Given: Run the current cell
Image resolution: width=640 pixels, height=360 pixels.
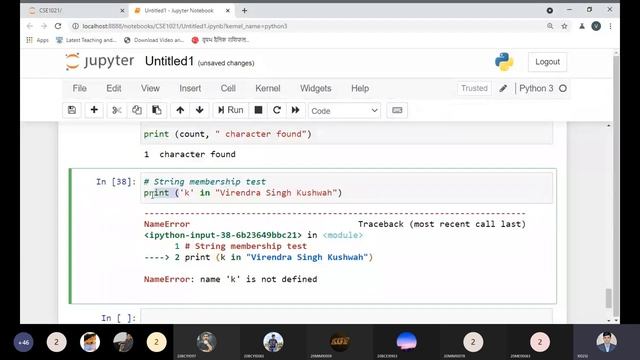Looking at the screenshot, I should [x=231, y=110].
